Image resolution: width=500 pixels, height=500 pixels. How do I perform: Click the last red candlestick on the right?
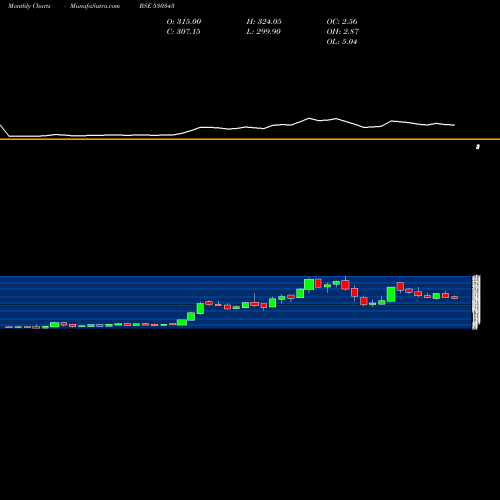tap(455, 297)
